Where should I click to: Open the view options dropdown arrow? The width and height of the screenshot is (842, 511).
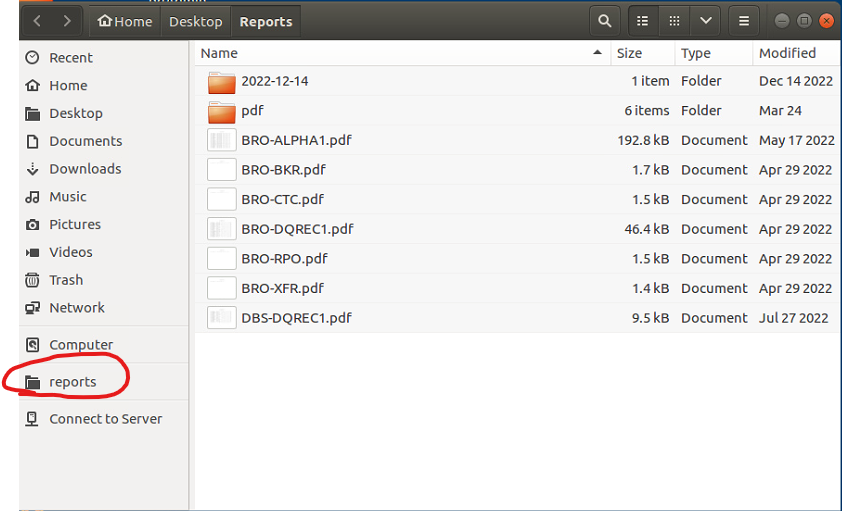706,21
